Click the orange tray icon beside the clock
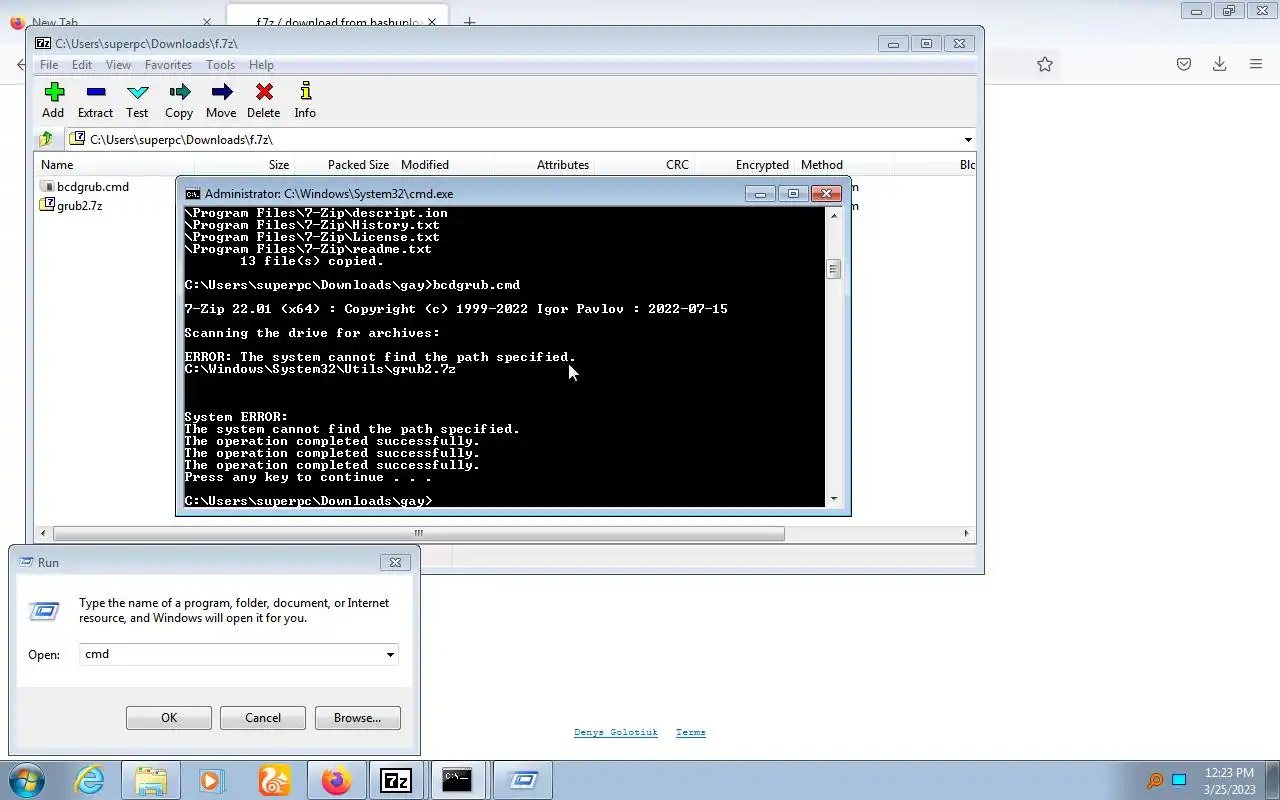The image size is (1280, 800). (x=1155, y=780)
